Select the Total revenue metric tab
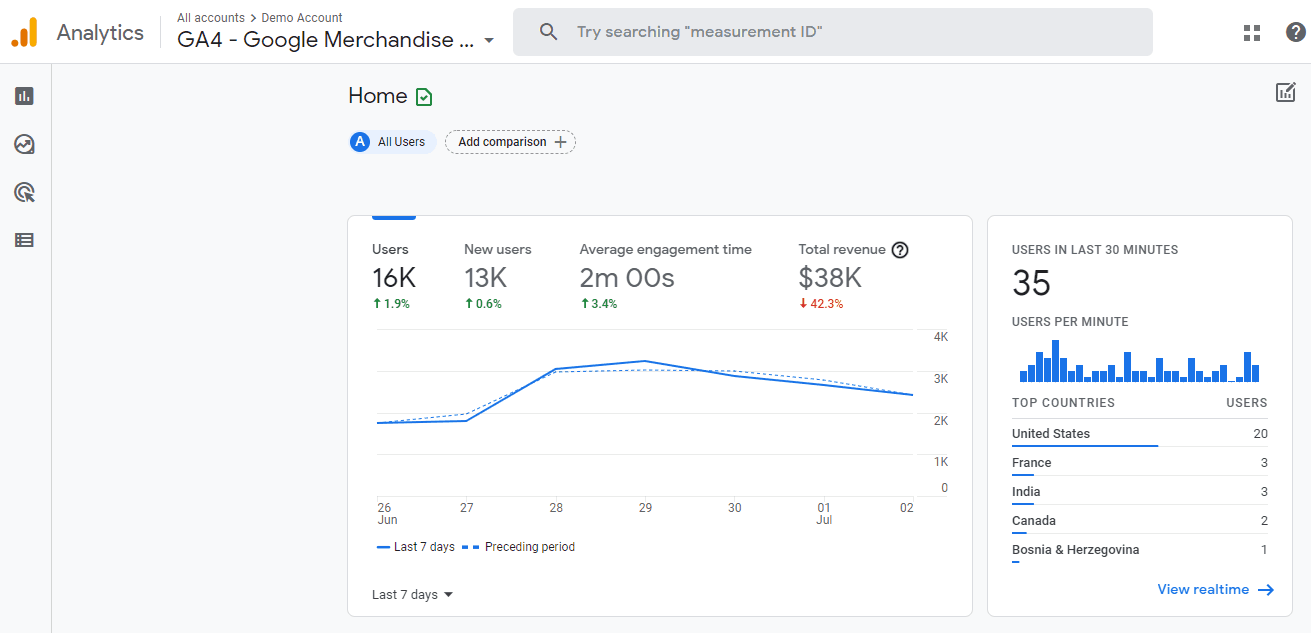The width and height of the screenshot is (1311, 633). tap(853, 275)
